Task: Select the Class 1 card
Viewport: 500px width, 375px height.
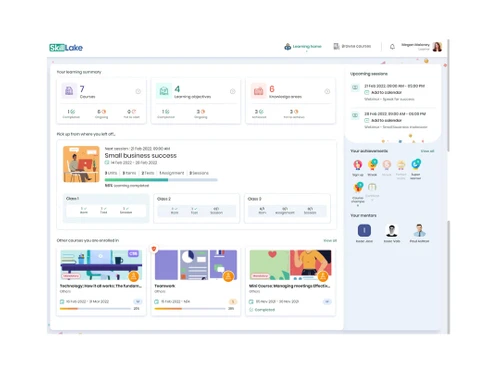Action: point(106,208)
